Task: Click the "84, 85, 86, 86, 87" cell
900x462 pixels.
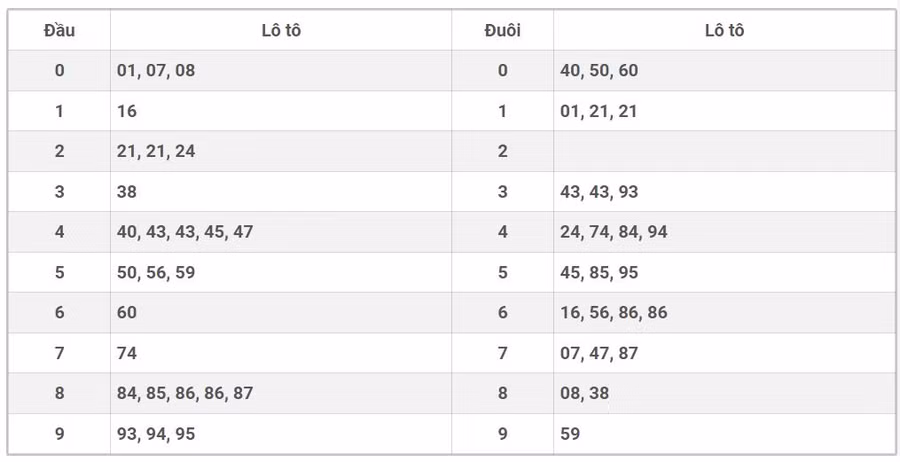Action: coord(185,393)
